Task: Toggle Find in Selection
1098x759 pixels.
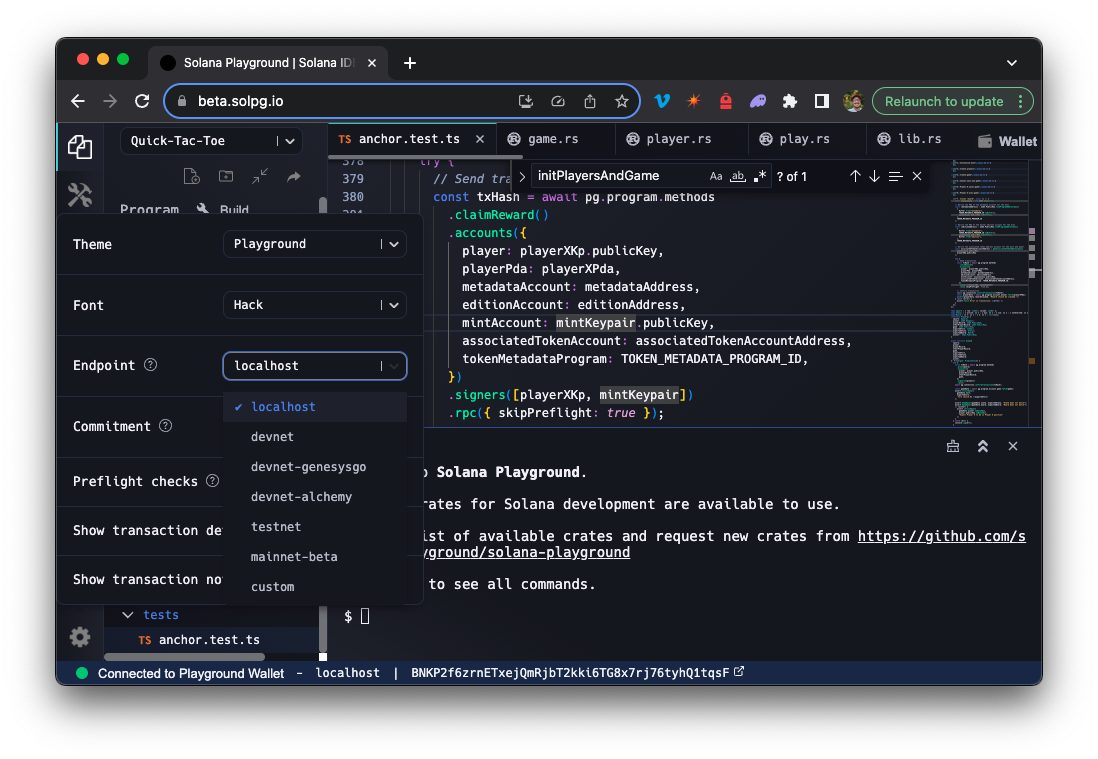Action: [x=895, y=176]
